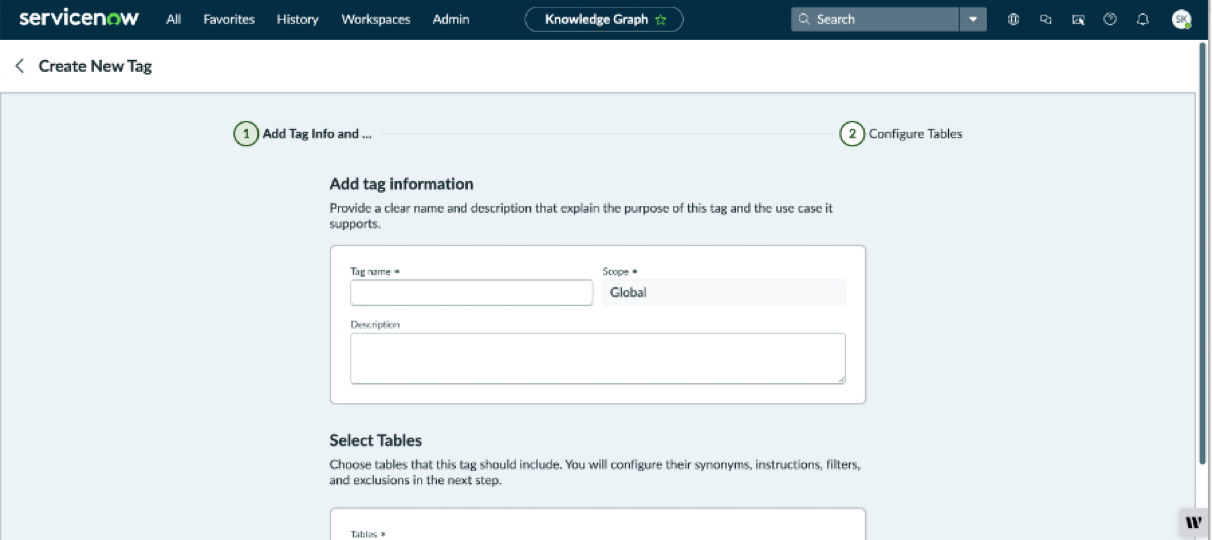The height and width of the screenshot is (540, 1212).
Task: Click the Create New Tag heading
Action: pyautogui.click(x=95, y=66)
